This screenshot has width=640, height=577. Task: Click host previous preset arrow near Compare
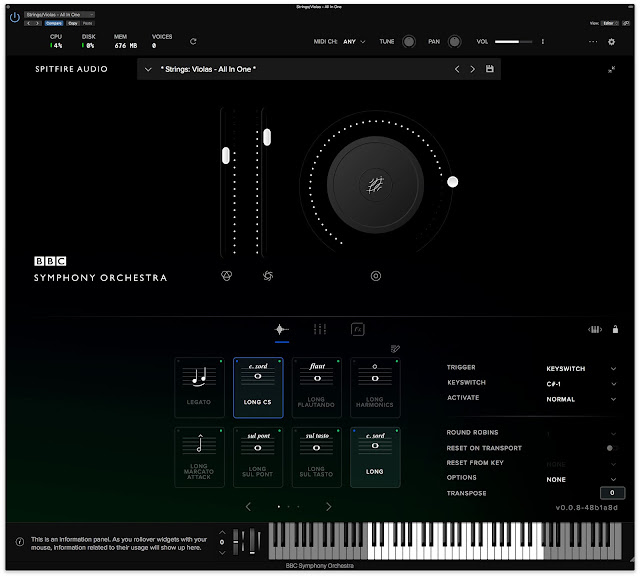point(29,23)
